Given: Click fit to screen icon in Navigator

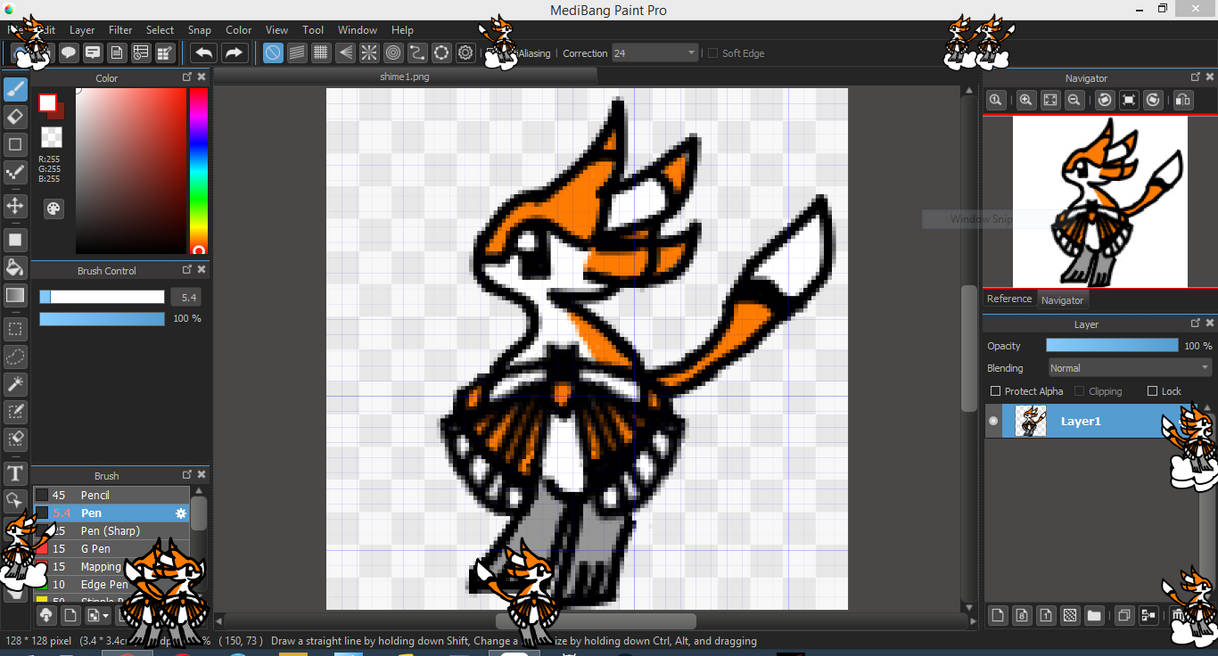Looking at the screenshot, I should (x=1050, y=100).
